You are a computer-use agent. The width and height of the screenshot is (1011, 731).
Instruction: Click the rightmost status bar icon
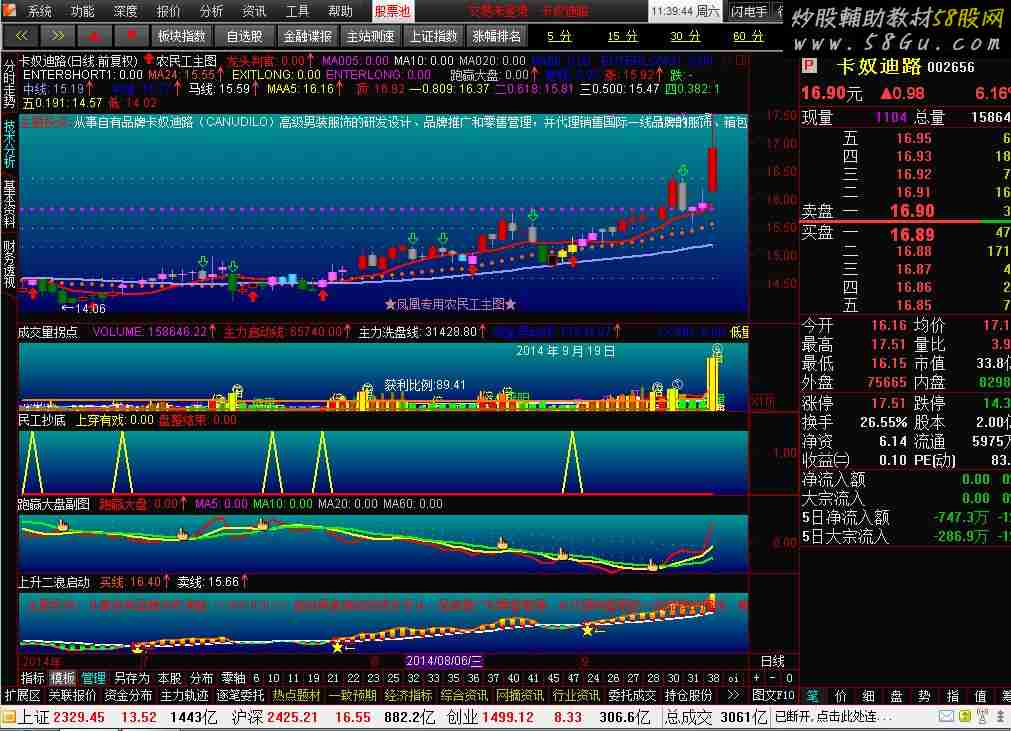pos(1001,716)
